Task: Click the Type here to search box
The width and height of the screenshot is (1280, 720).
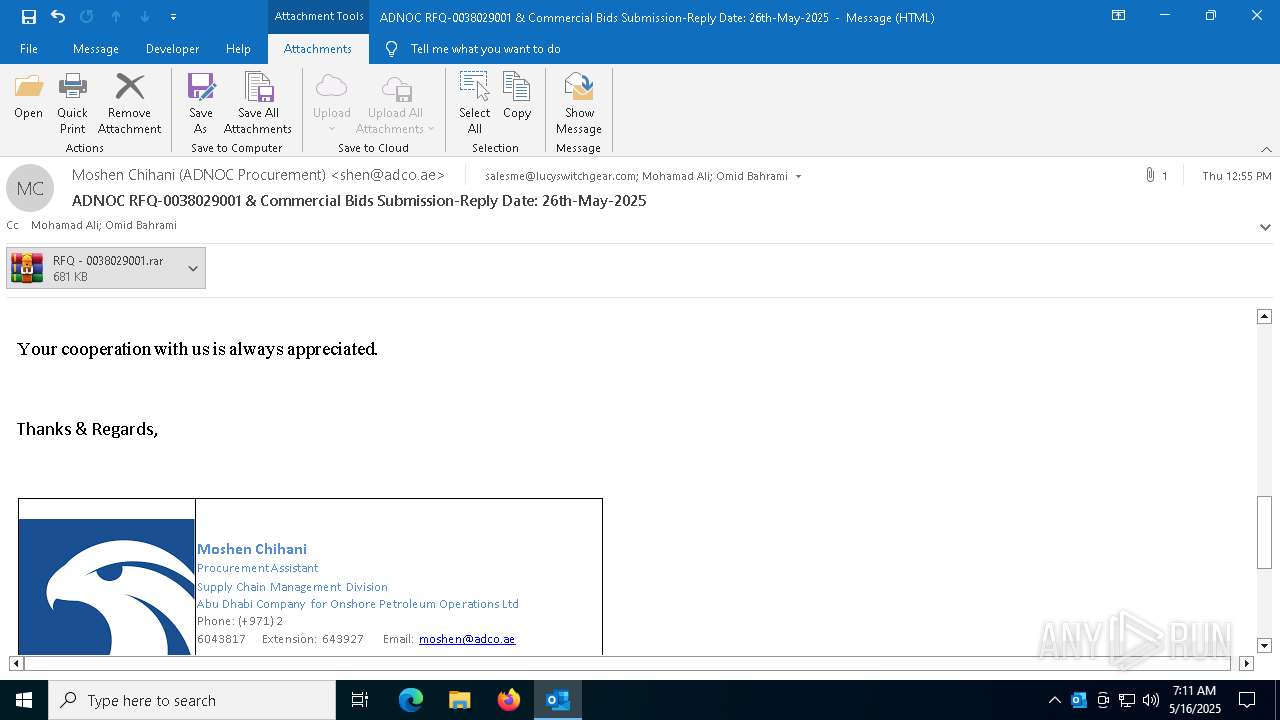Action: point(192,700)
